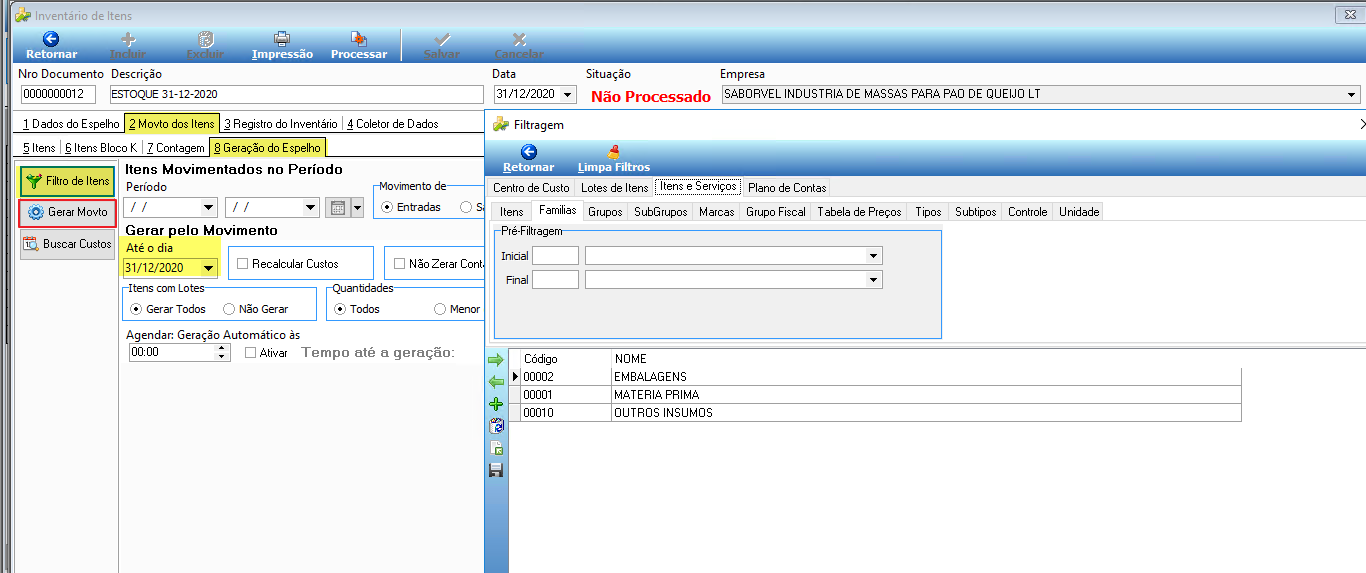
Task: Switch to Grupo Fiscal sub-tab
Action: [x=776, y=212]
